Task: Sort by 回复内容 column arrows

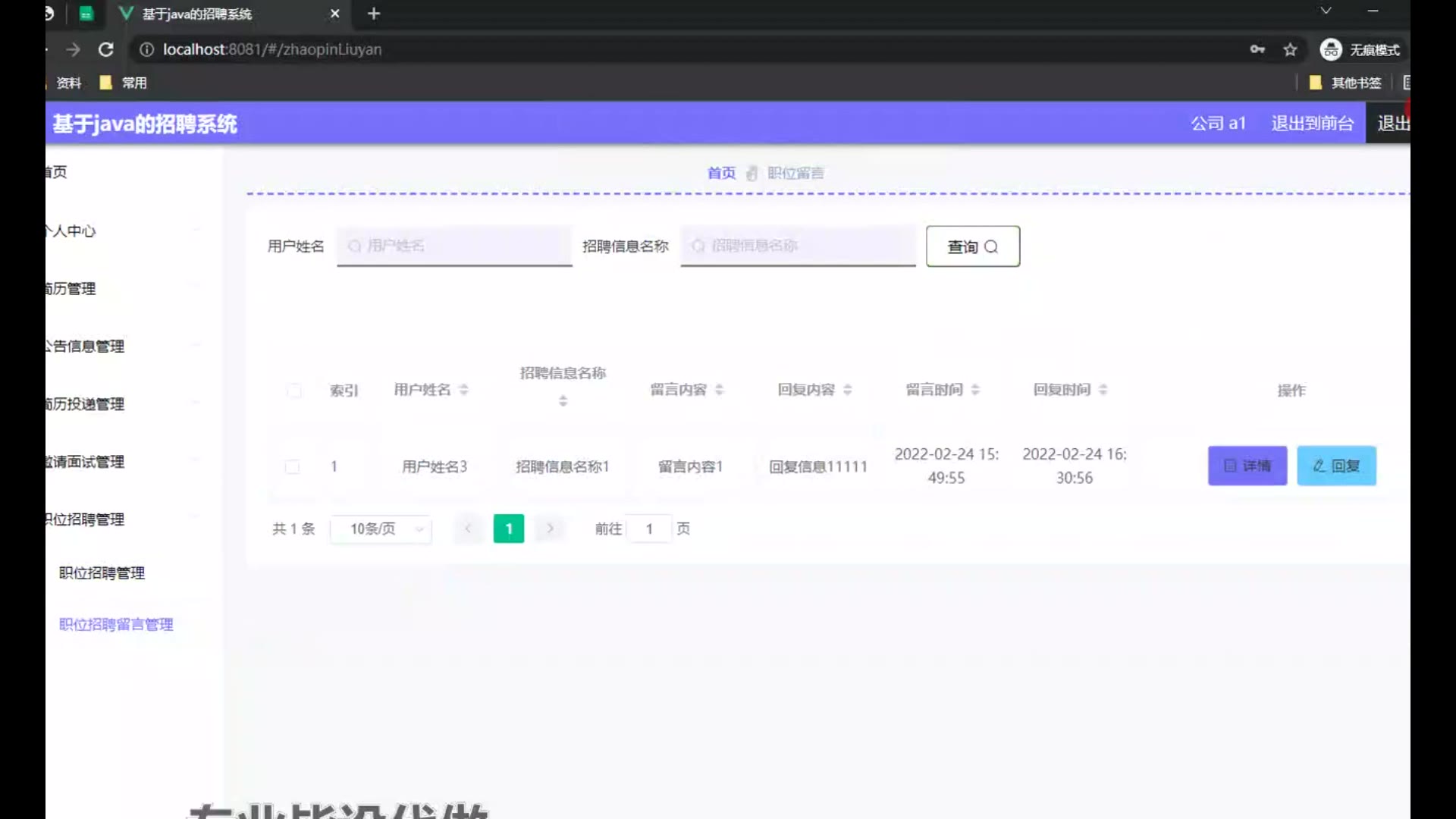Action: tap(847, 390)
